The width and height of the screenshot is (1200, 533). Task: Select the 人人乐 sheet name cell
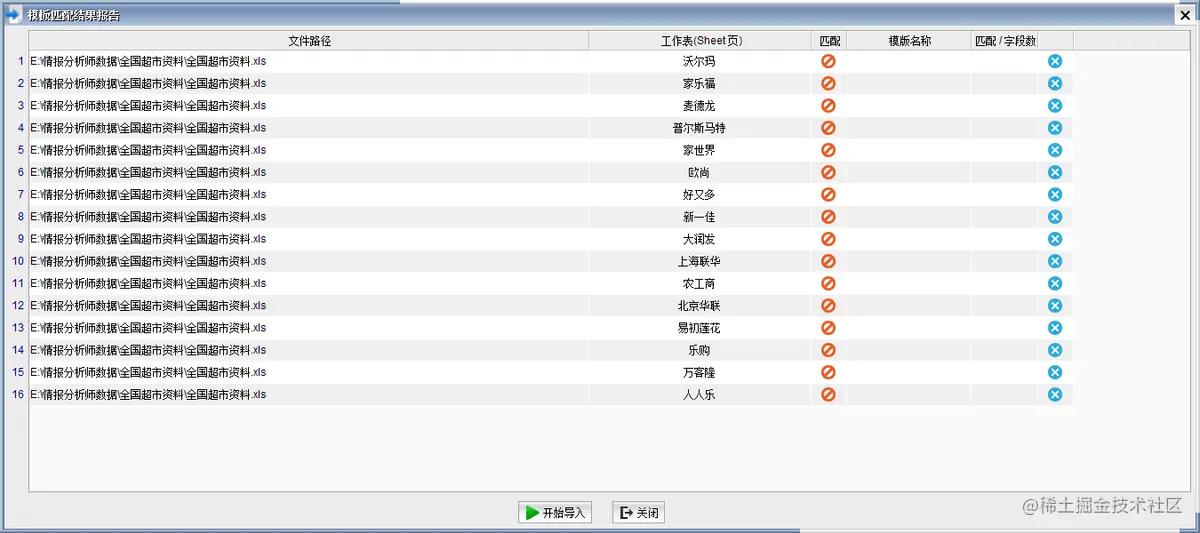(x=700, y=394)
